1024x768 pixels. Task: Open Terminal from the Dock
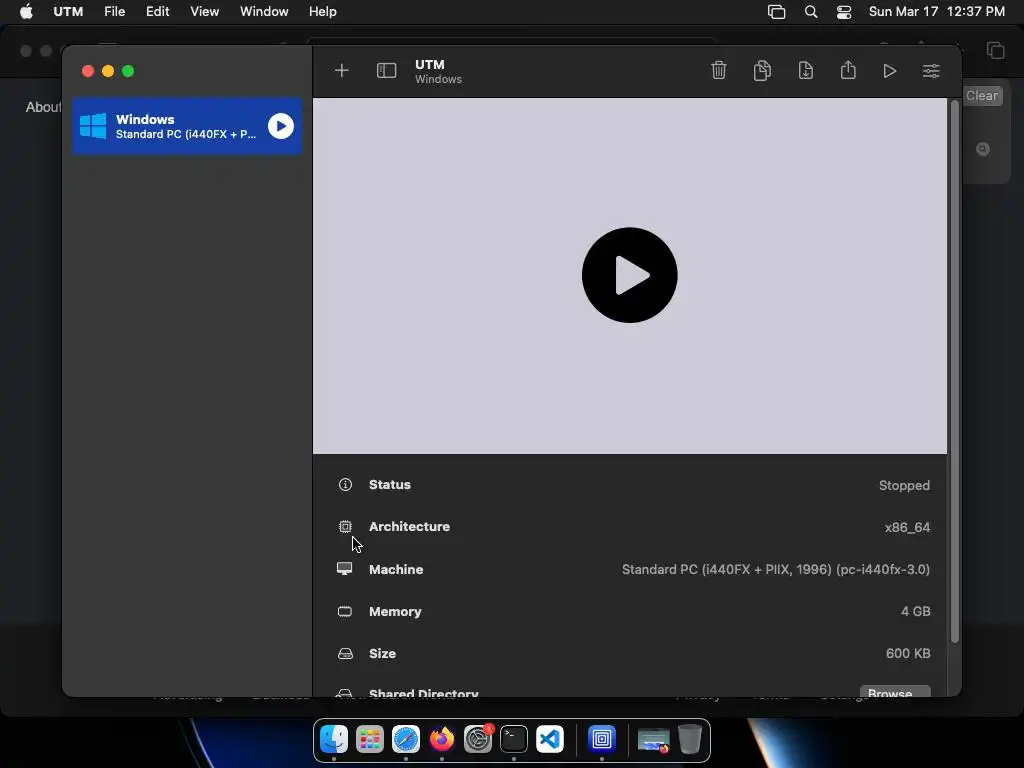pos(514,739)
